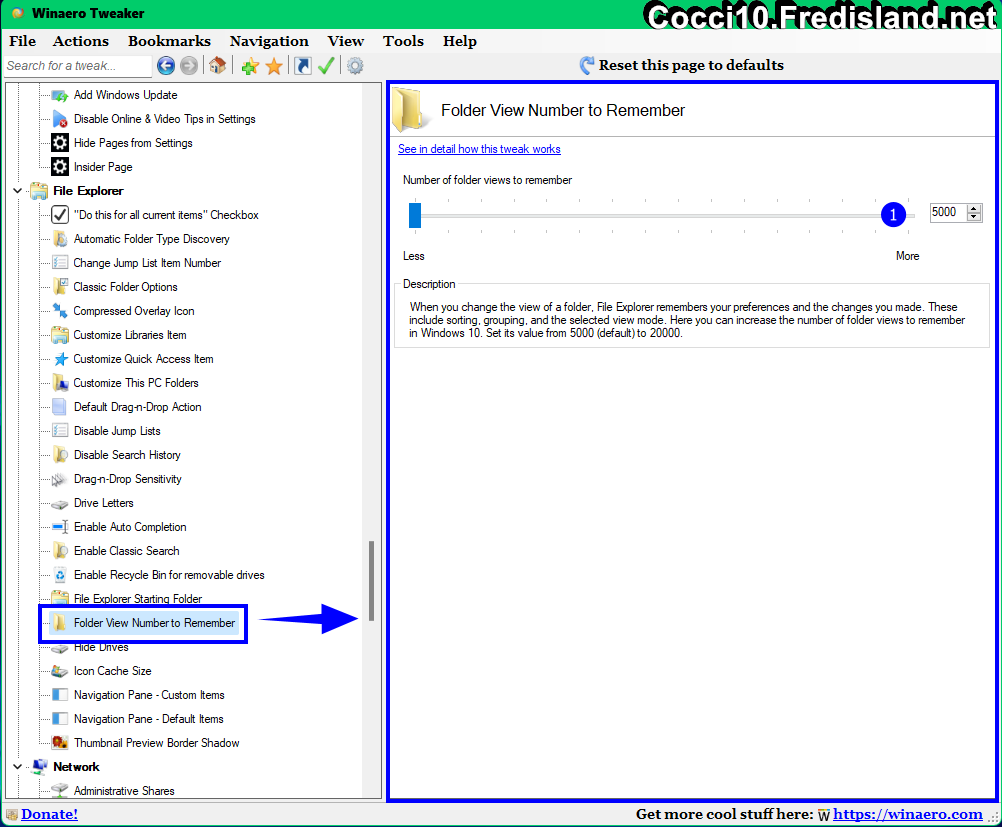The height and width of the screenshot is (827, 1002).
Task: Select Navigation Pane - Custom Items
Action: [150, 695]
